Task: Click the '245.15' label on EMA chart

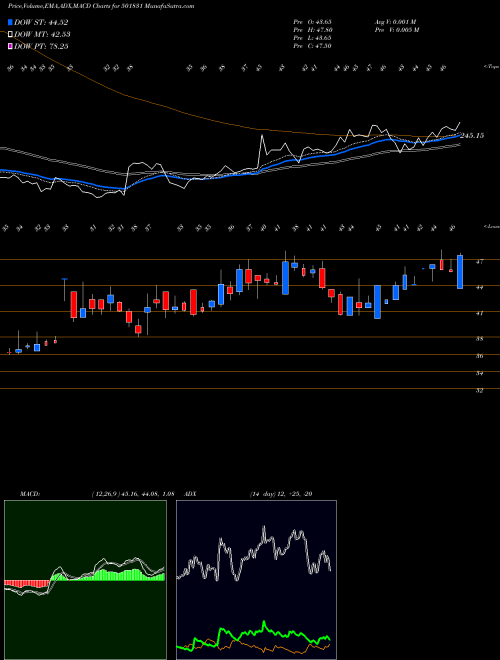Action: point(472,136)
